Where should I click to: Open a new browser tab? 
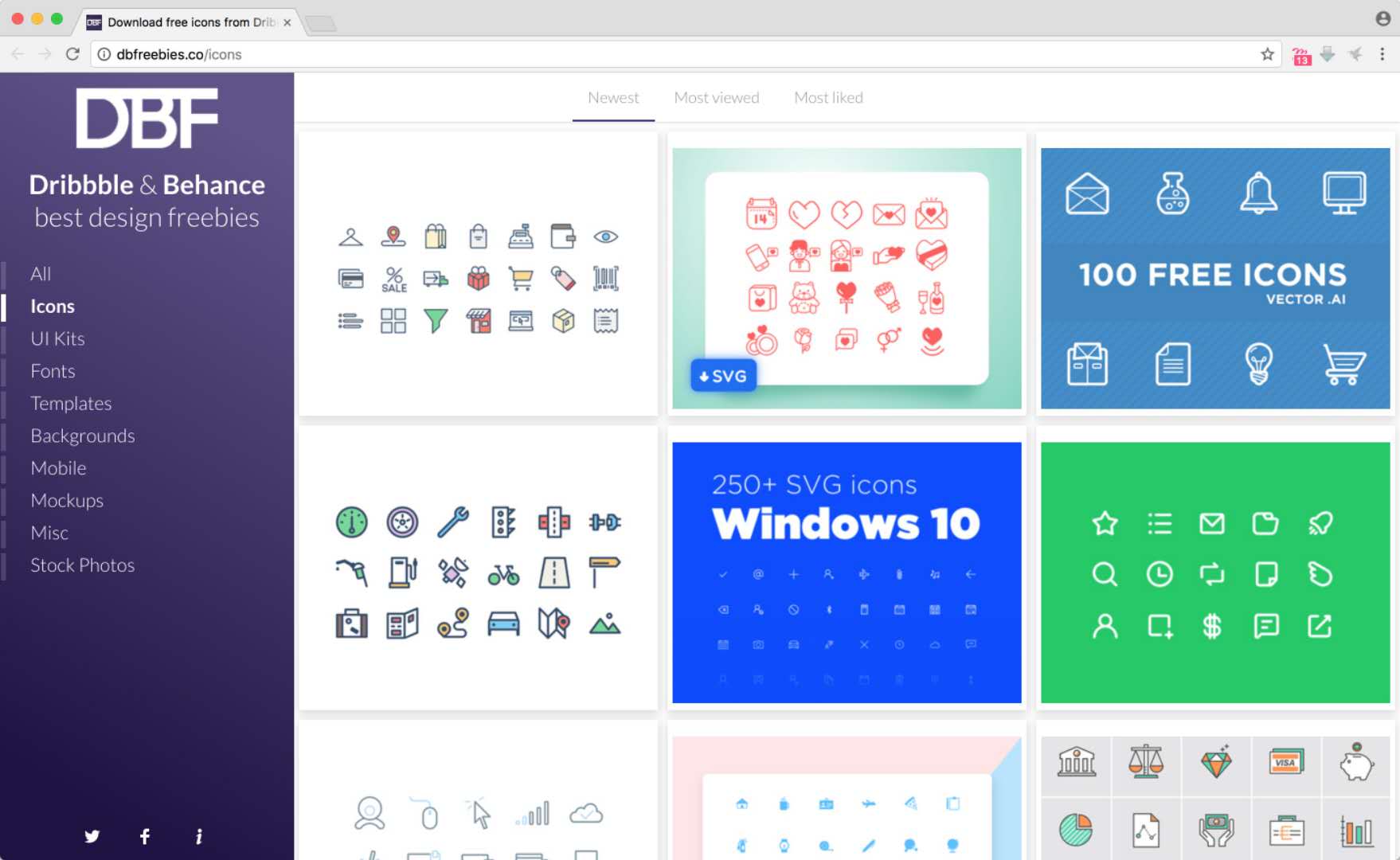coord(321,24)
